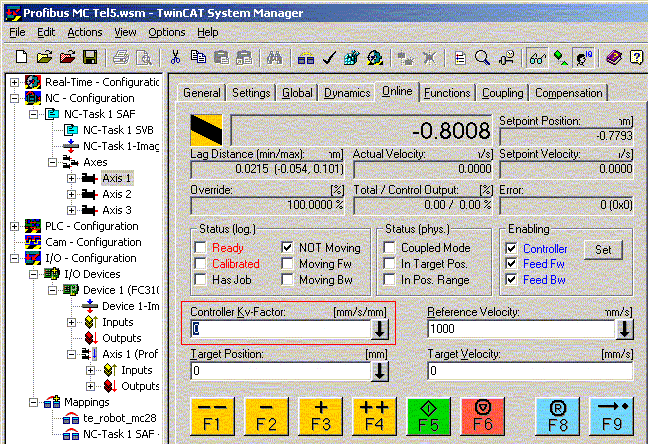Toggle the Has Job checkbox
The height and width of the screenshot is (444, 648).
point(200,280)
